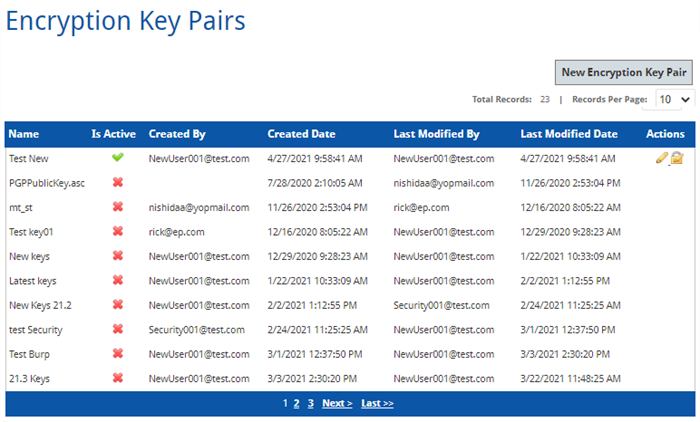Select the name cell 'Test Burp'
This screenshot has height=422, width=700.
tap(29, 355)
